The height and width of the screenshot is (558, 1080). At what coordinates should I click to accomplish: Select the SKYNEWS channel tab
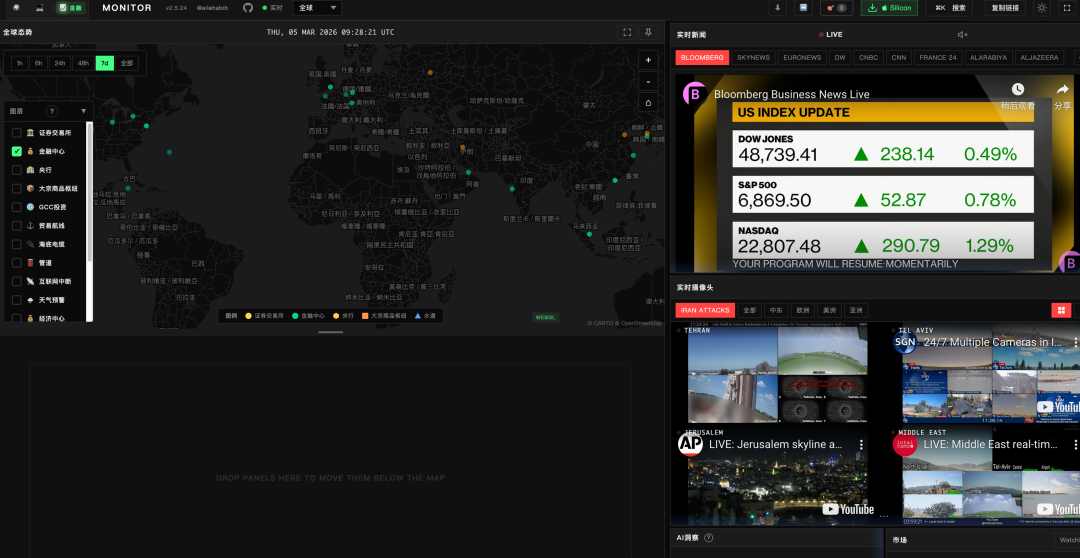(753, 57)
